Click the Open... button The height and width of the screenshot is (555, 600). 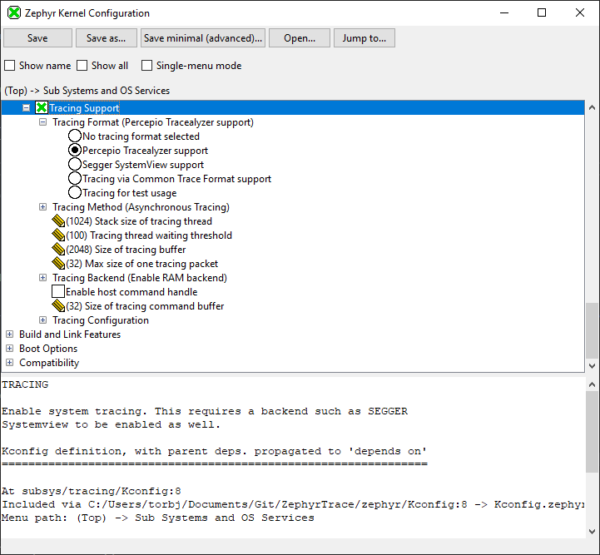click(x=299, y=38)
